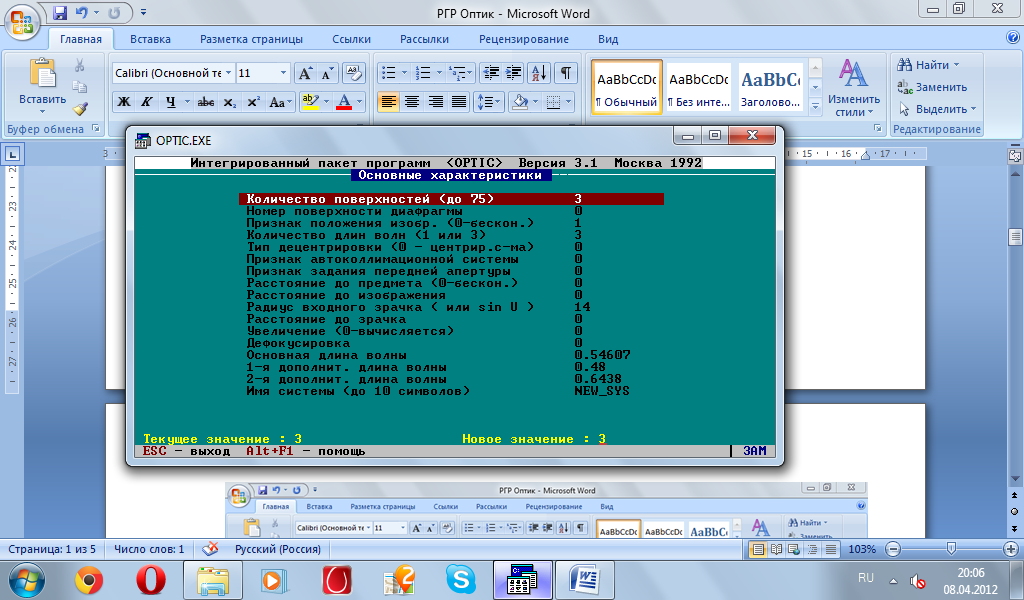Apply shading fill color bucket
The width and height of the screenshot is (1024, 600).
pos(520,102)
